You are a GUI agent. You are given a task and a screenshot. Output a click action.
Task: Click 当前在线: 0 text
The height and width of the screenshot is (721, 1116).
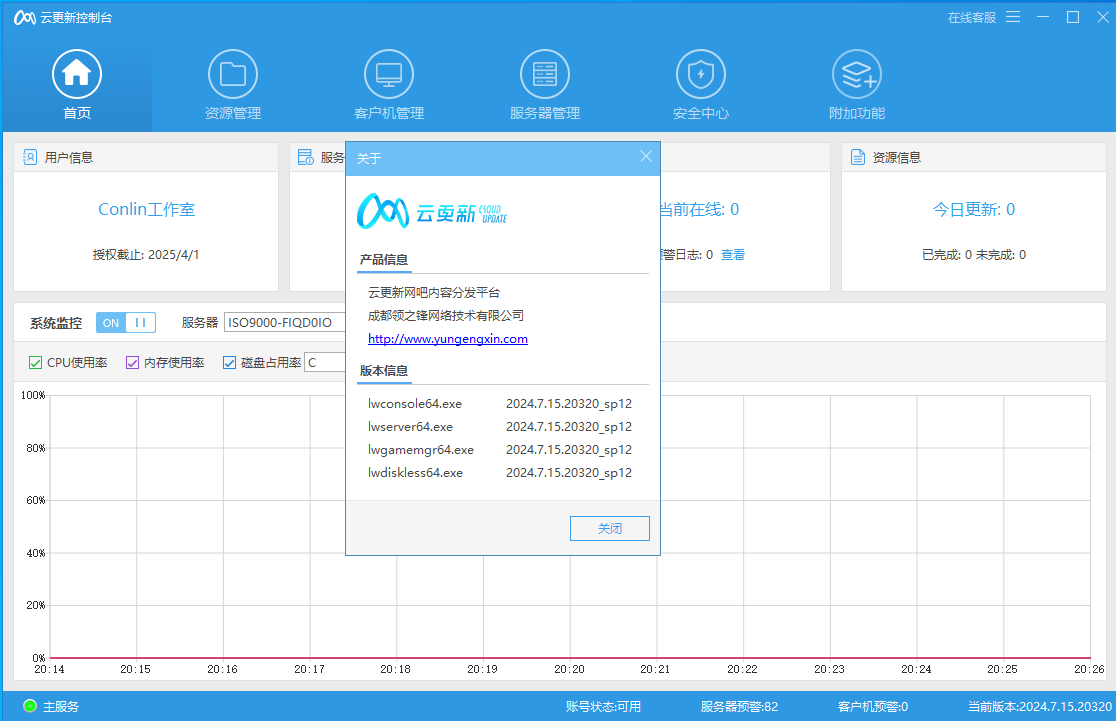pyautogui.click(x=700, y=209)
